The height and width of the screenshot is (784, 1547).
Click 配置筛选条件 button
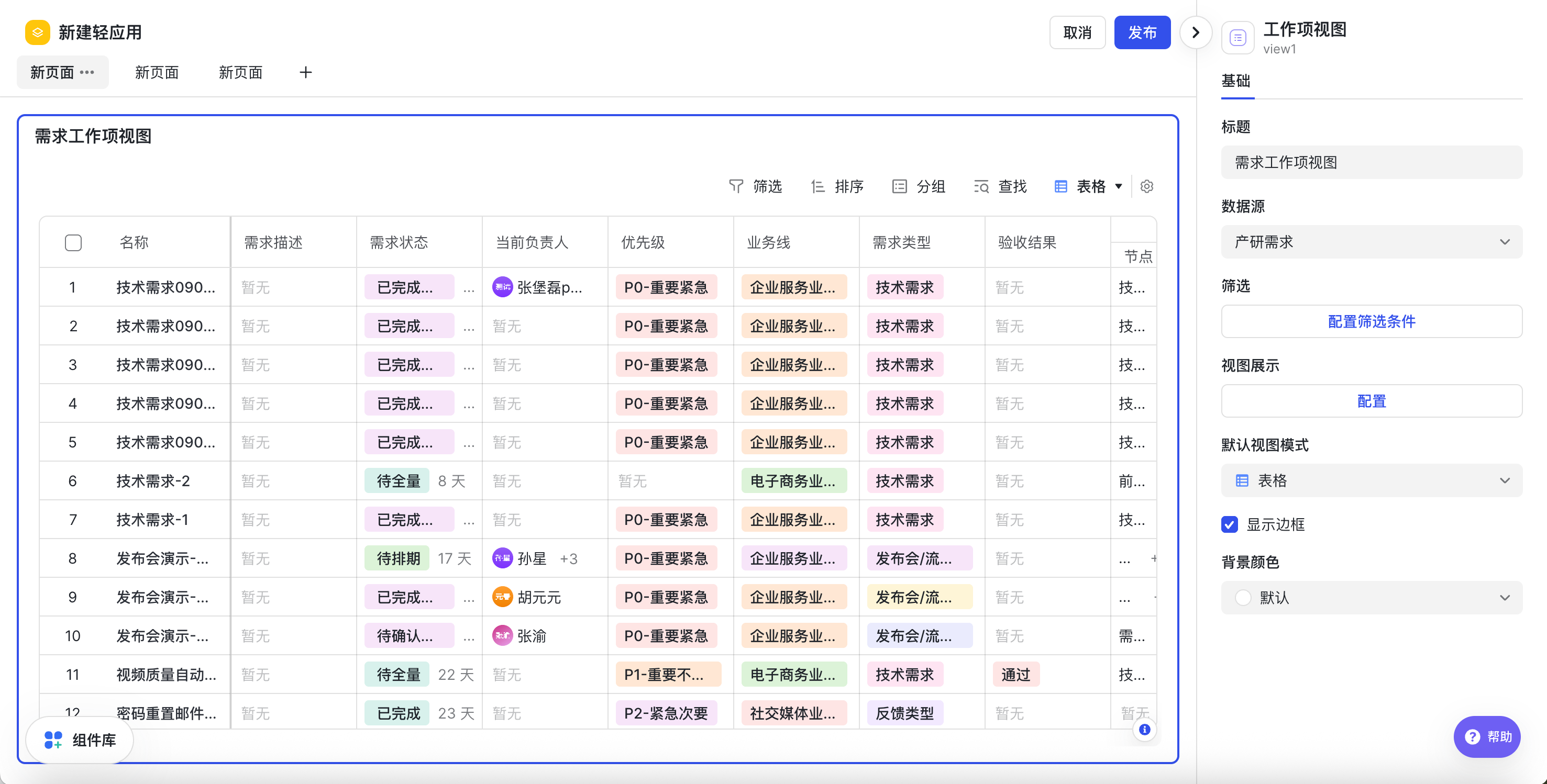(1372, 321)
